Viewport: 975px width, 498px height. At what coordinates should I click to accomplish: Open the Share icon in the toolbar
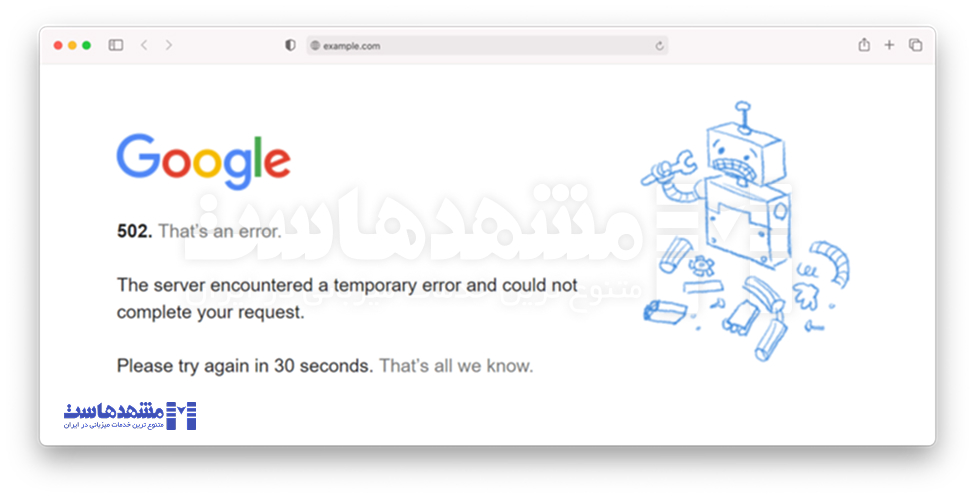(x=864, y=45)
